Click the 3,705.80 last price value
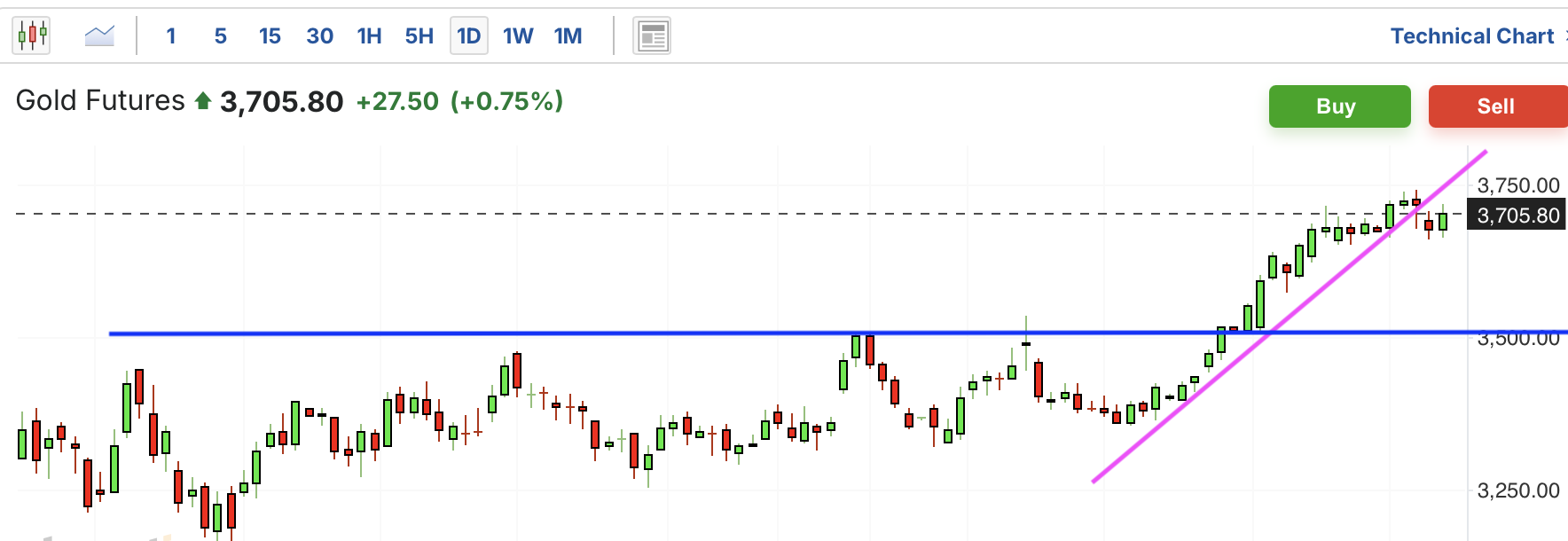1568x541 pixels. (281, 102)
